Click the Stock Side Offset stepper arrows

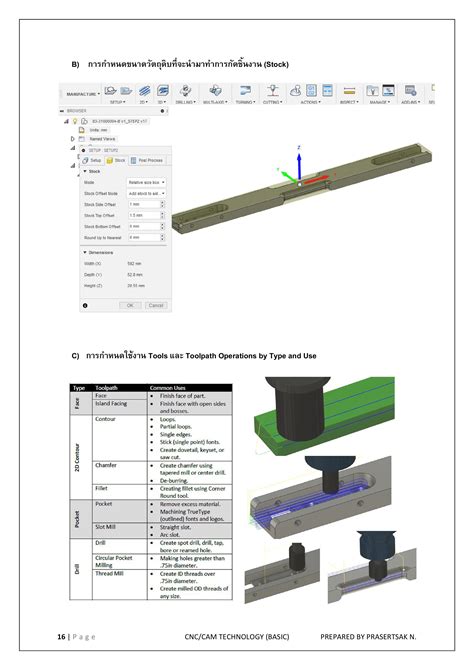tap(162, 205)
